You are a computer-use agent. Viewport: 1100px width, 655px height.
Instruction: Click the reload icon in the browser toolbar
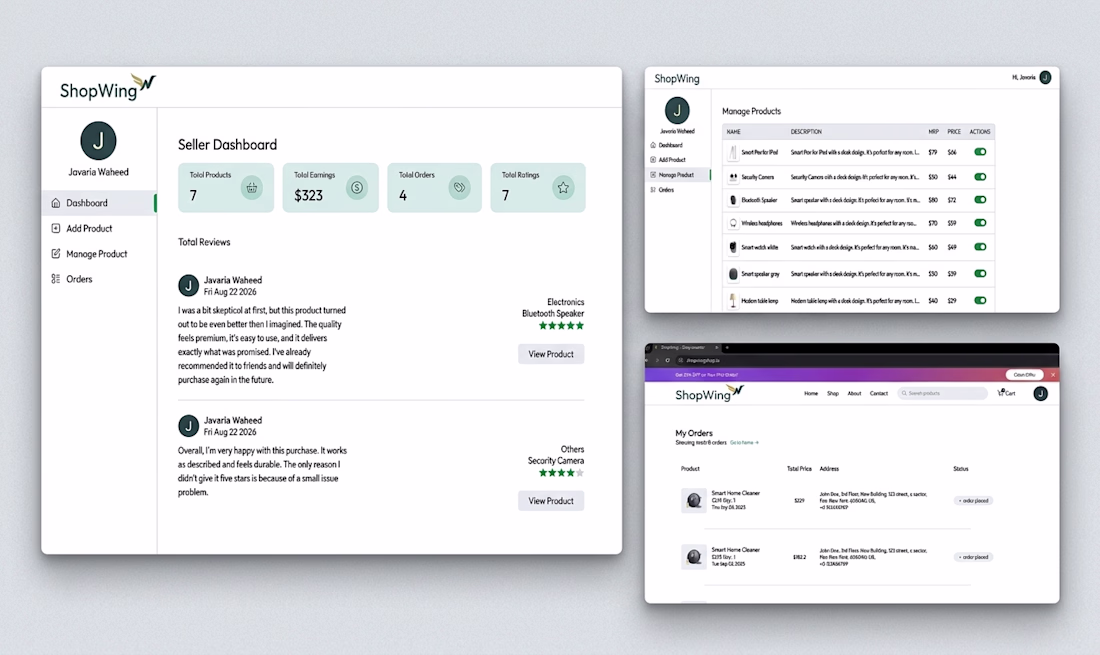point(668,360)
